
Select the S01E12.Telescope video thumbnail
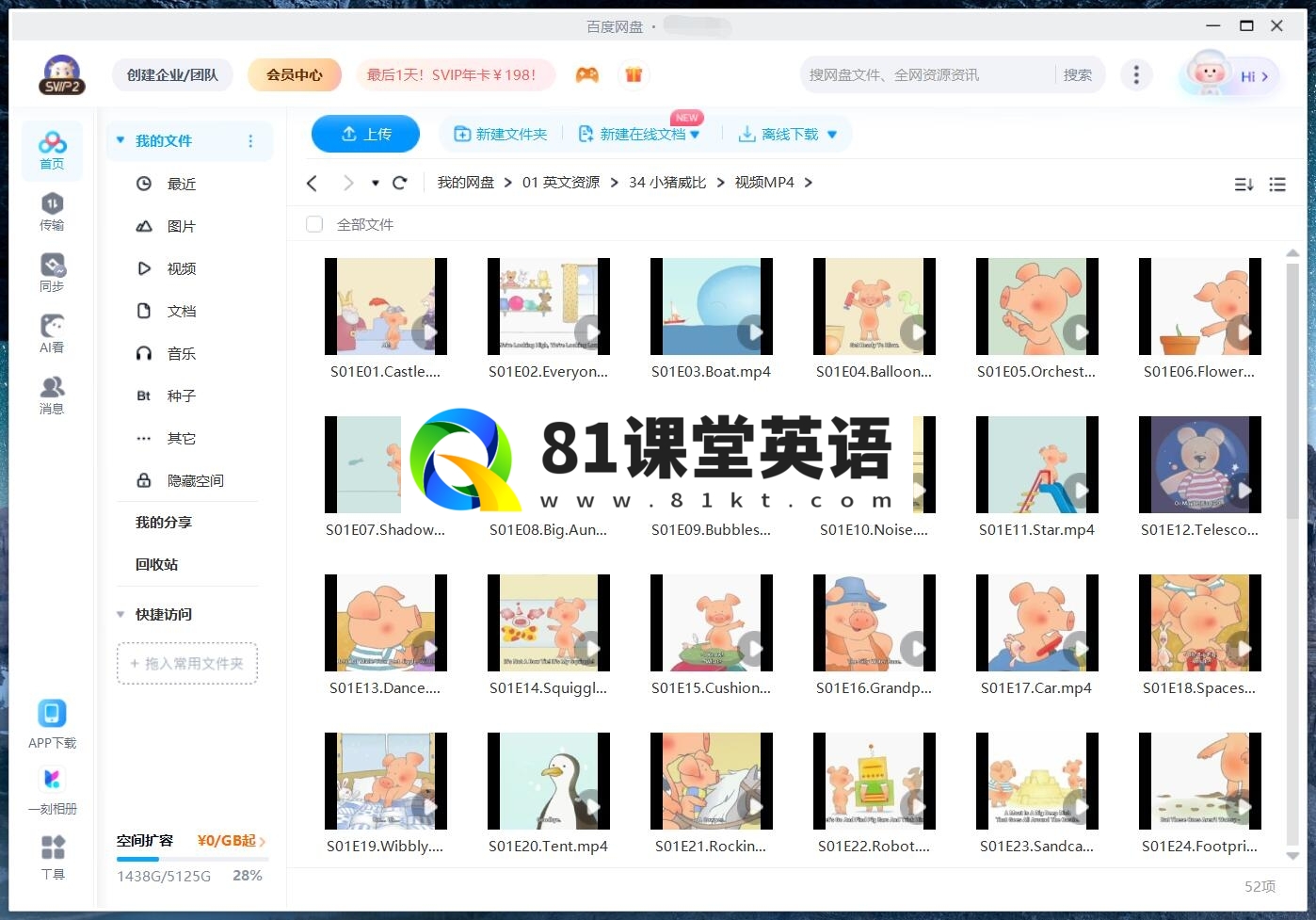click(1200, 464)
